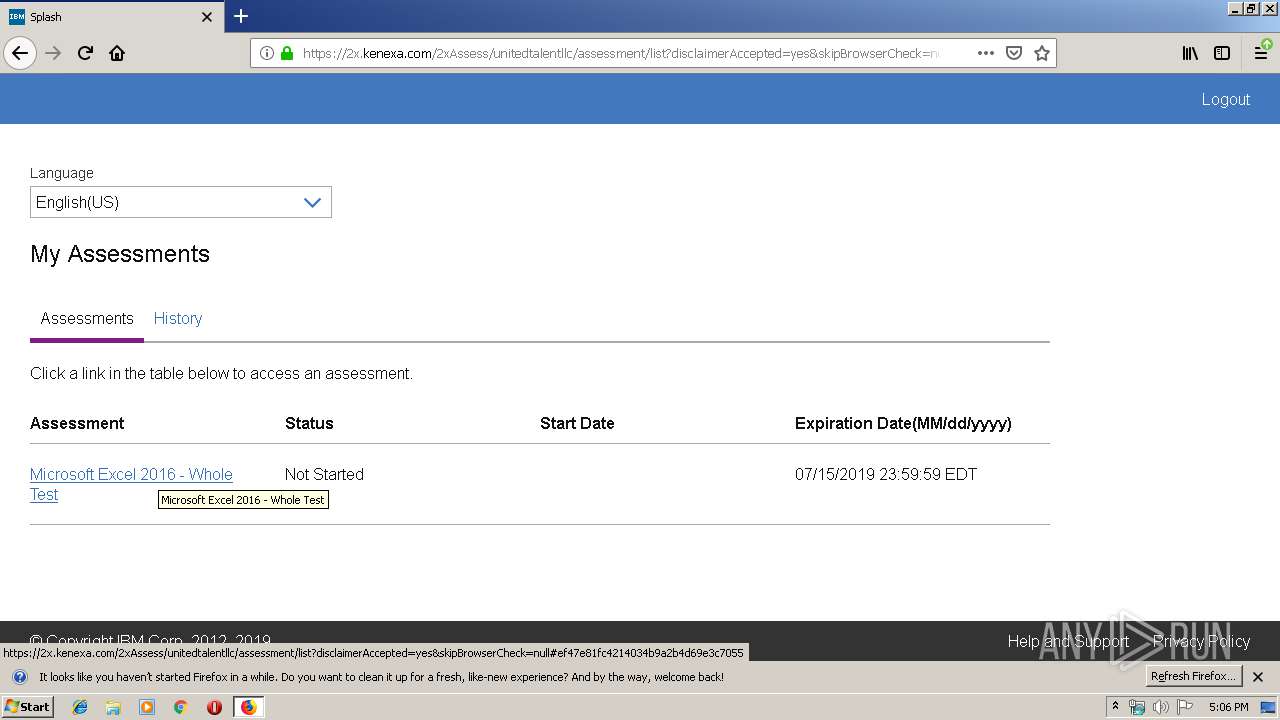
Task: Toggle the Firefox sidebar
Action: tap(1222, 53)
